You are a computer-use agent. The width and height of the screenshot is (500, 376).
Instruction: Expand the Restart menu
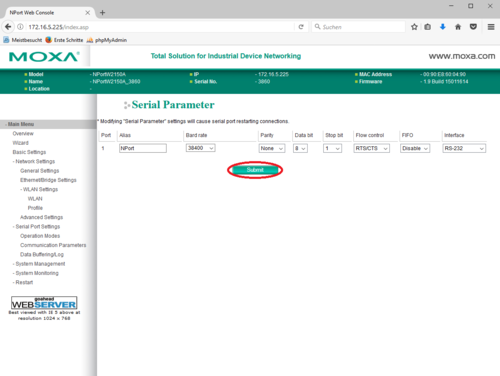23,283
